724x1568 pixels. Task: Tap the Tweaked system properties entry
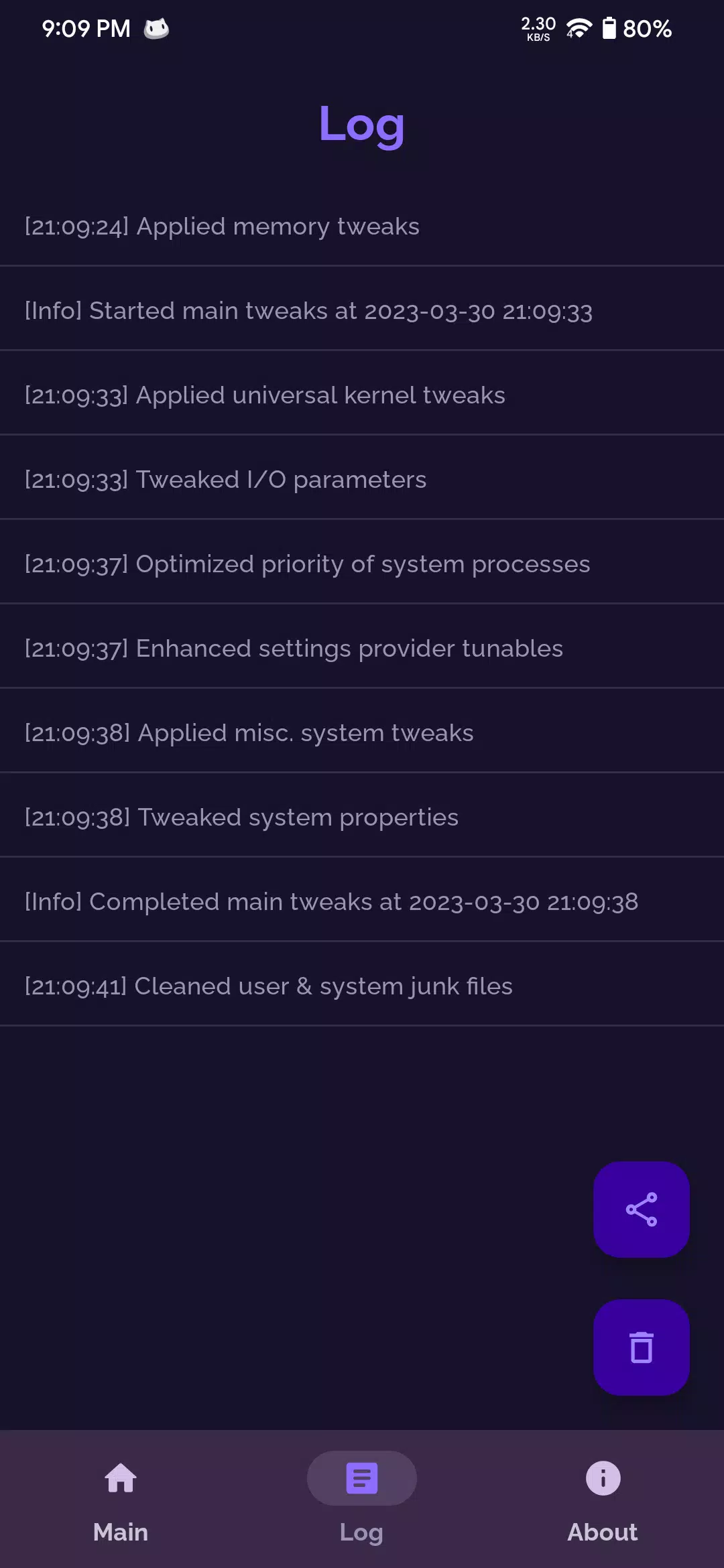tap(362, 818)
